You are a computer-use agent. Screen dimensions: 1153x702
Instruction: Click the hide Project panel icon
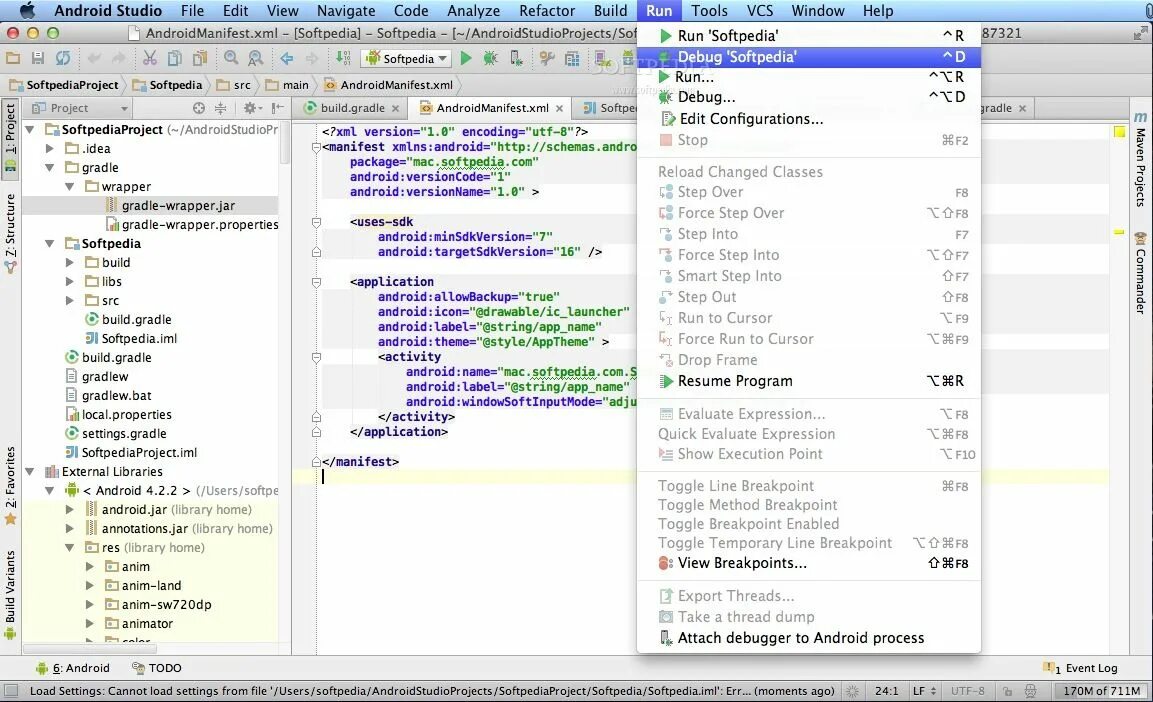coord(277,108)
